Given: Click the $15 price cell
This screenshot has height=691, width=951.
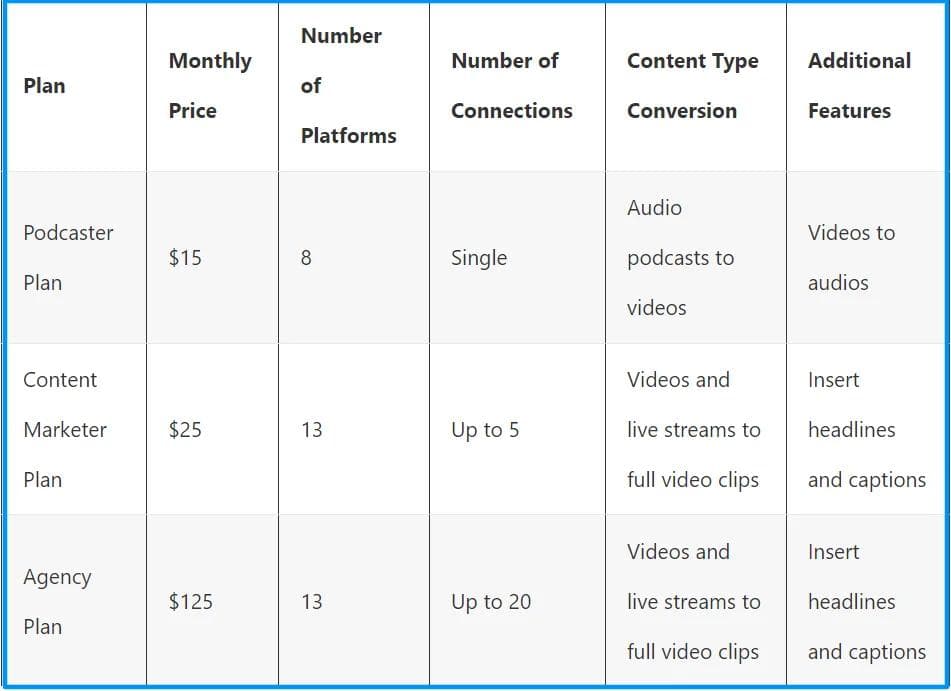Looking at the screenshot, I should (x=185, y=257).
